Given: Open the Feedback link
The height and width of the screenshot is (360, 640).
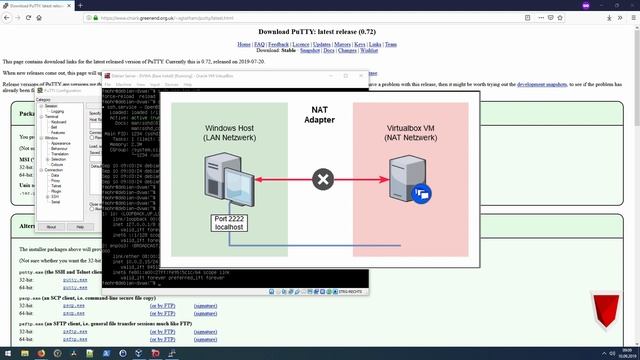Looking at the screenshot, I should [x=278, y=44].
